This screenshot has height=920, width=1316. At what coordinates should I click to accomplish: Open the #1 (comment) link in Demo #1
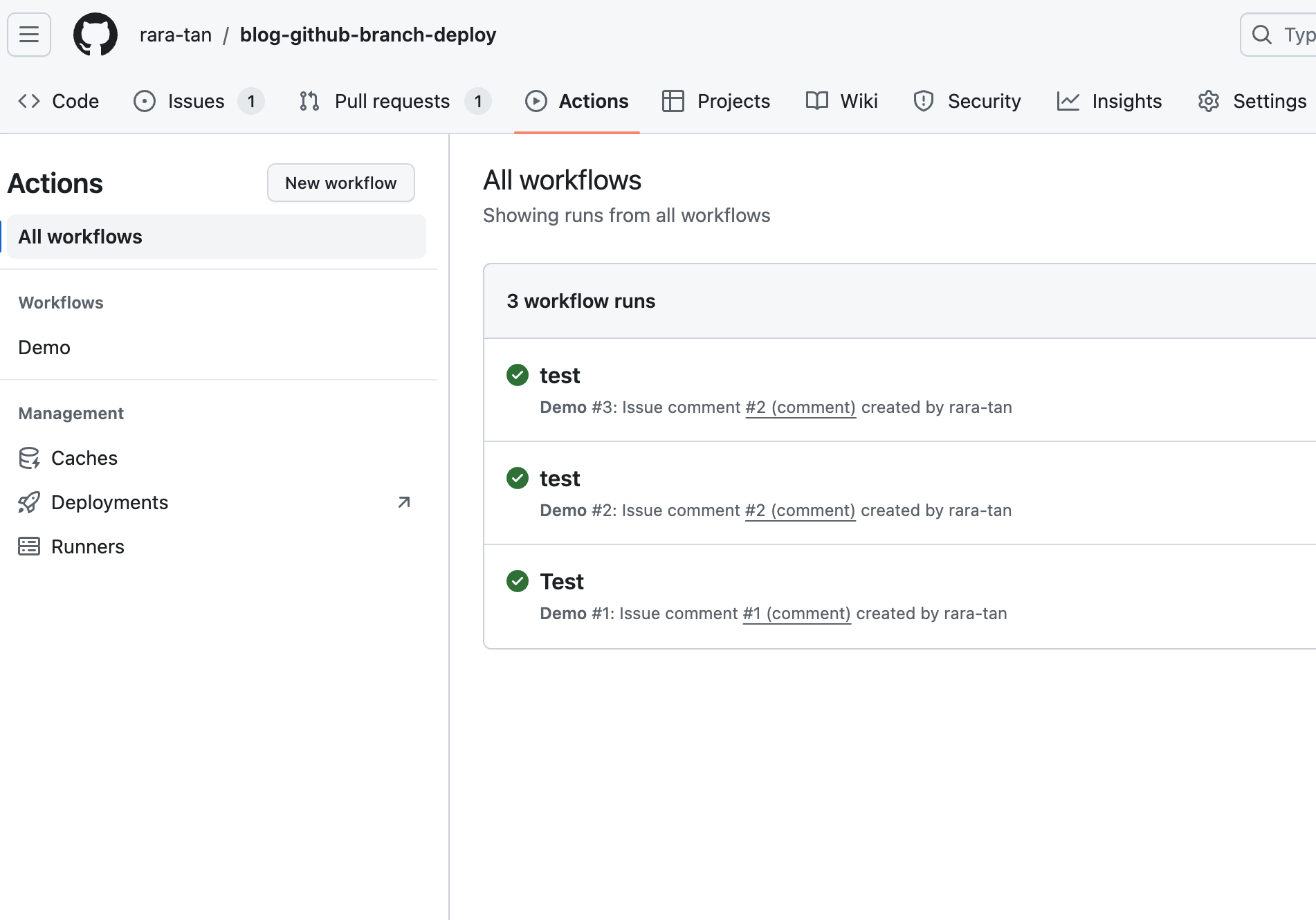click(x=796, y=614)
